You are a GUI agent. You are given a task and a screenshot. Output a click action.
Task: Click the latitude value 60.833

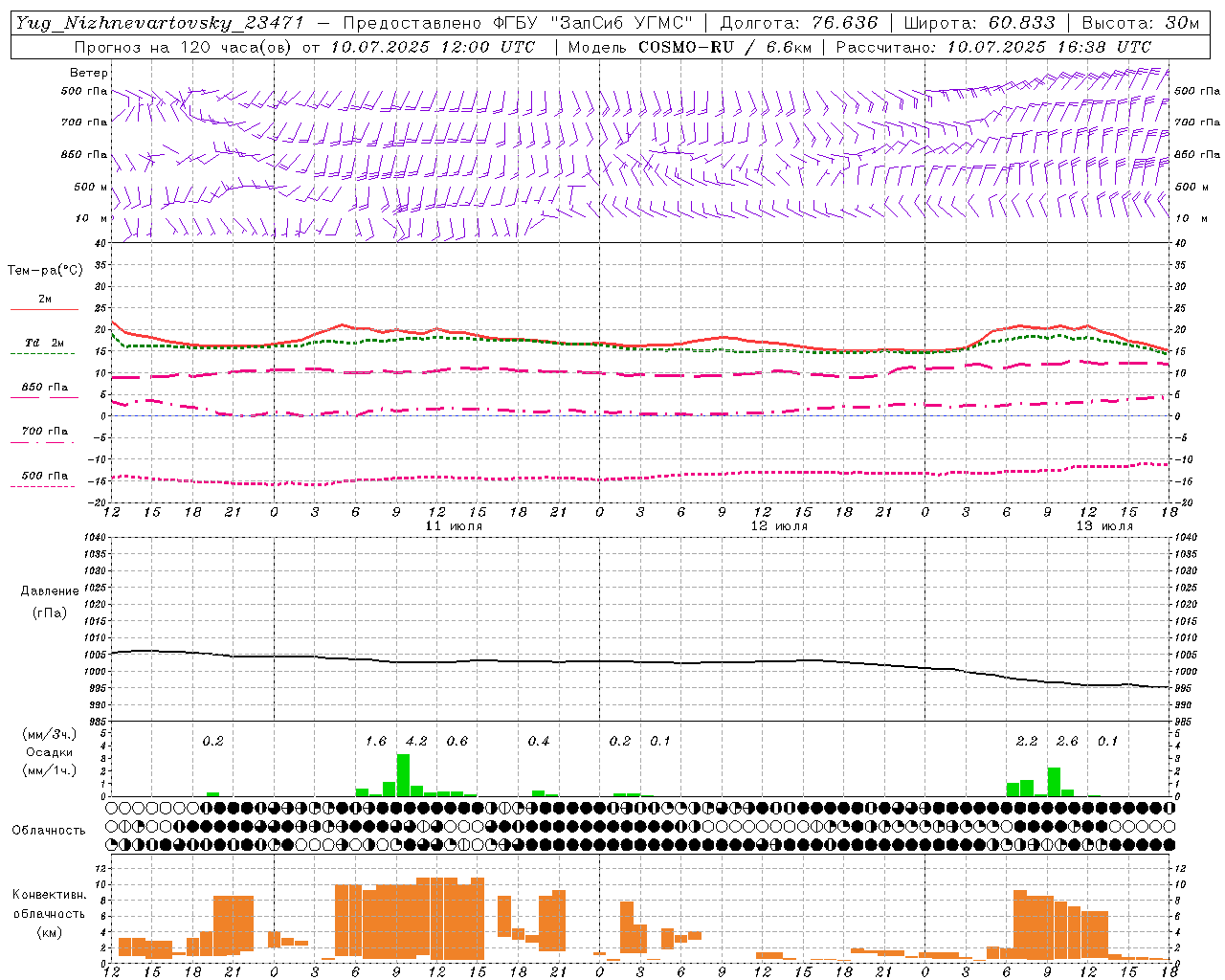[x=1022, y=23]
